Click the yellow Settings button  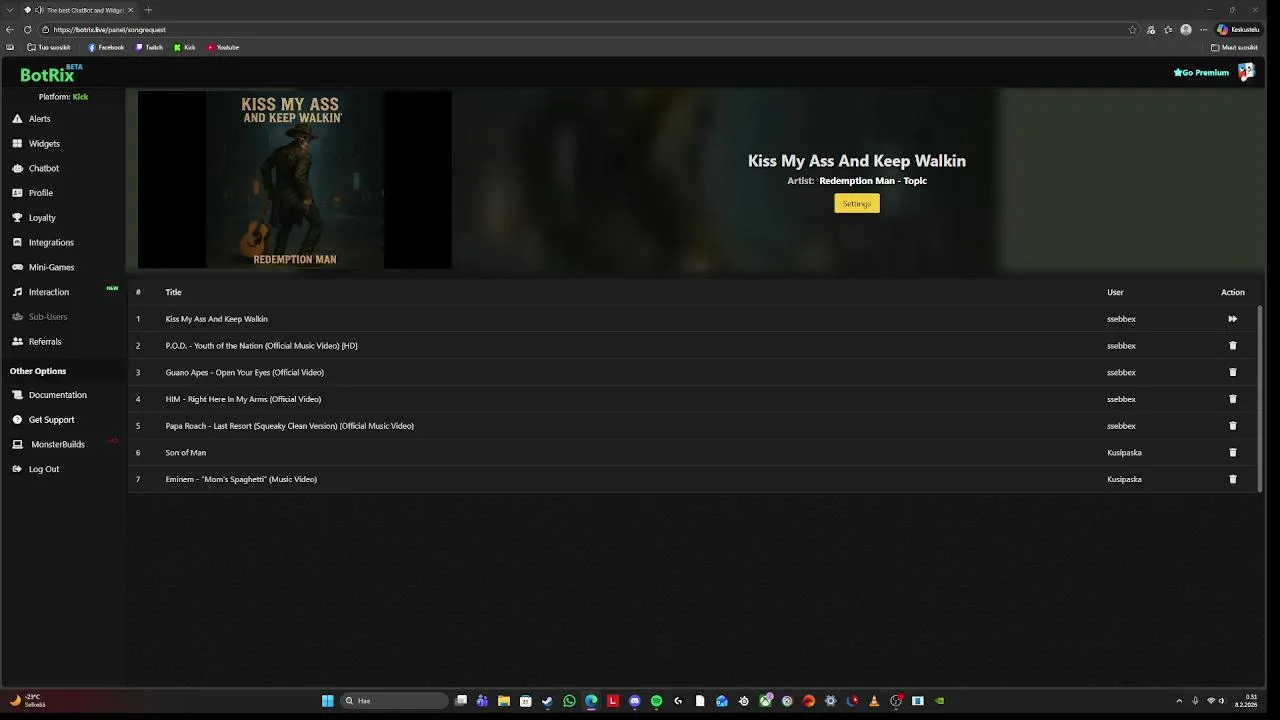pos(857,203)
